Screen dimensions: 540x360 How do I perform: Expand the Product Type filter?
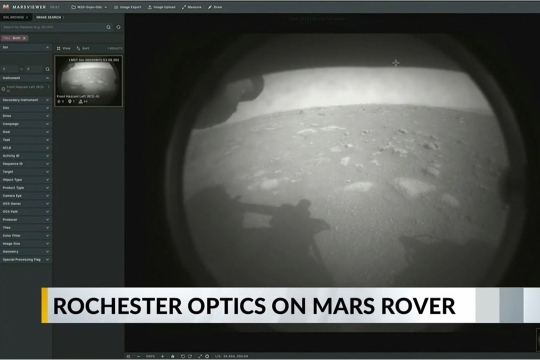[26, 188]
